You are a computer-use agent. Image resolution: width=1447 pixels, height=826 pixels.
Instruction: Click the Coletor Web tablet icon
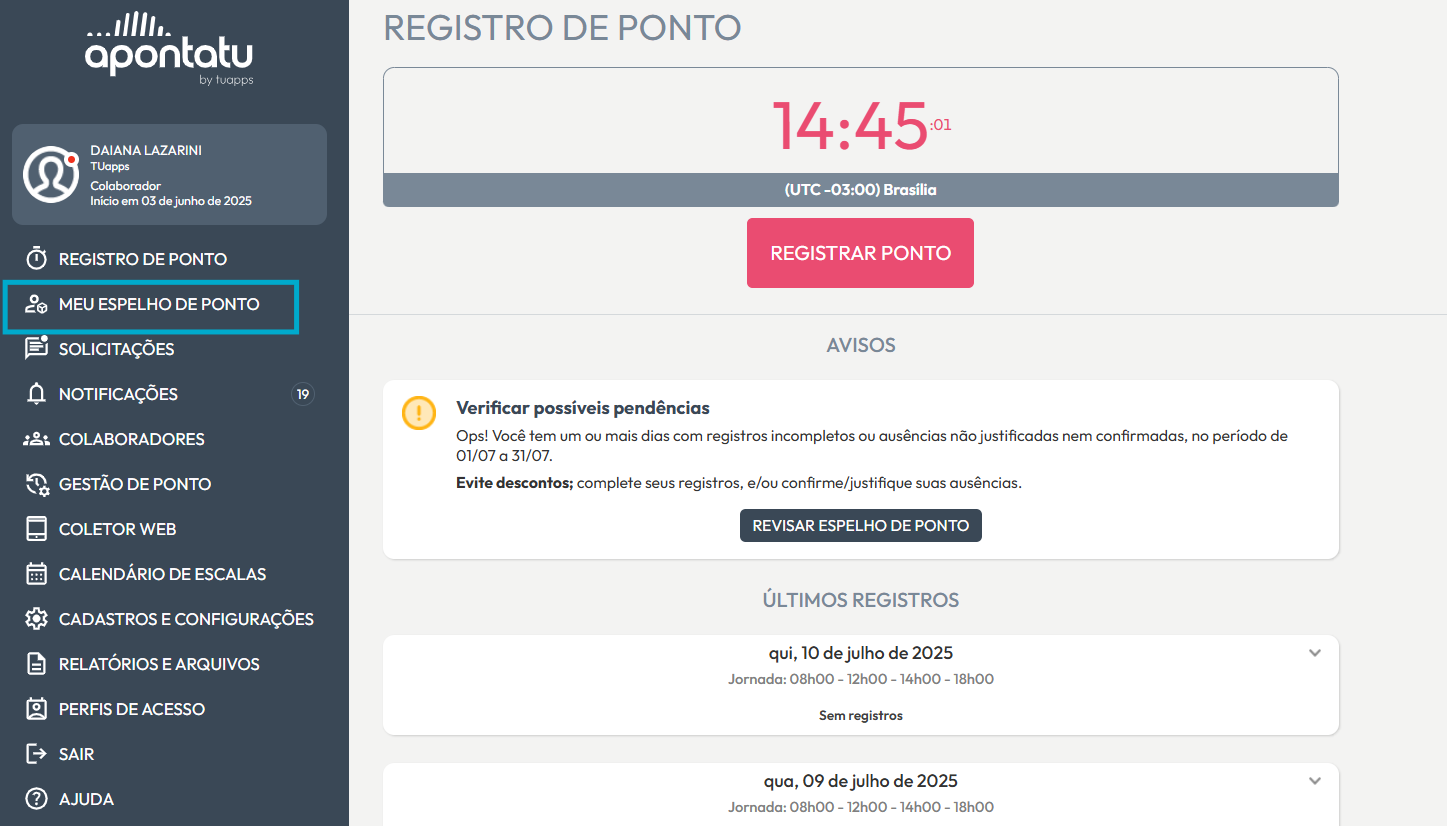point(36,529)
